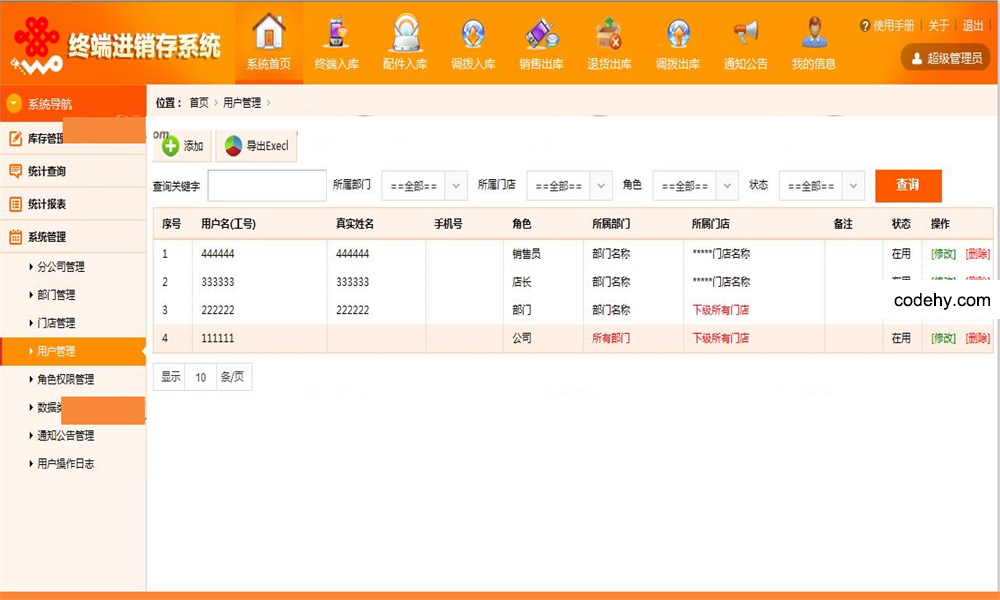Click the green plus 添加 icon

point(170,147)
